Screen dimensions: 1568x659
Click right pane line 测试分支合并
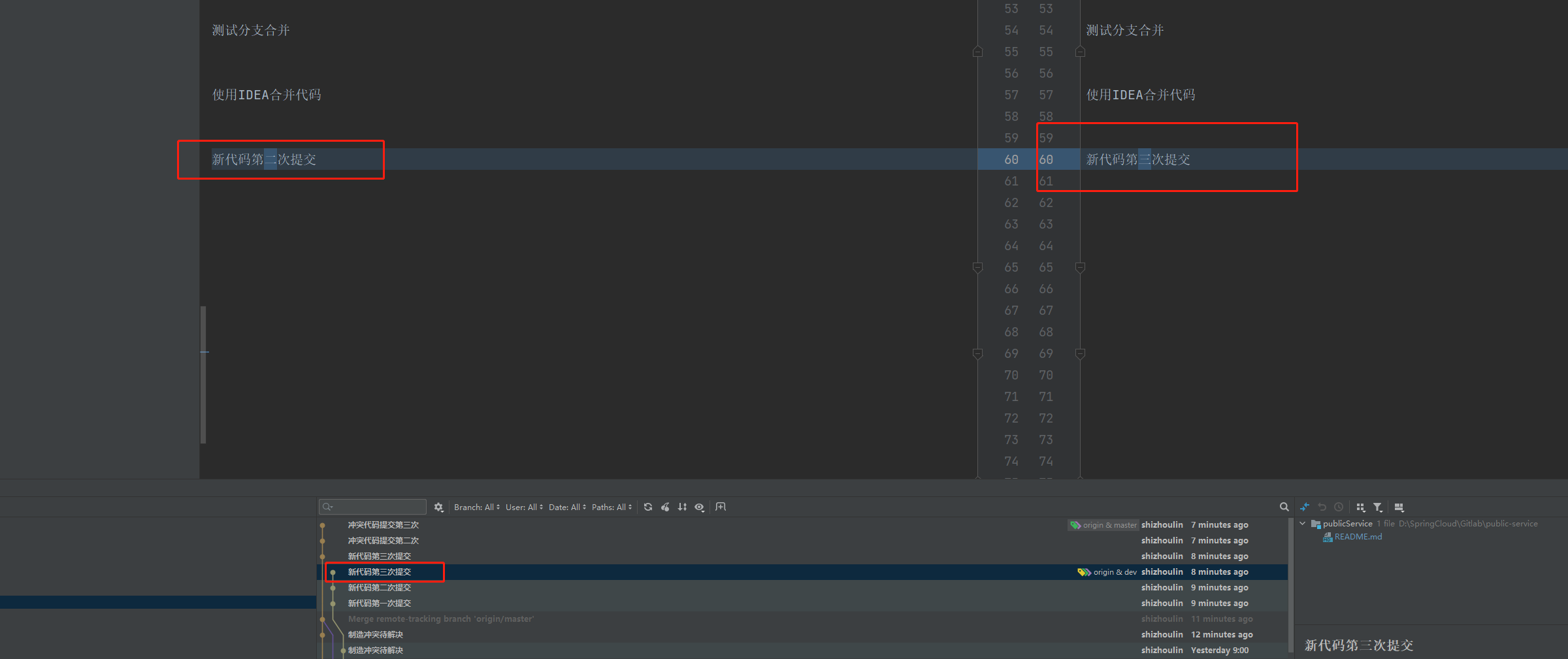tap(1125, 30)
